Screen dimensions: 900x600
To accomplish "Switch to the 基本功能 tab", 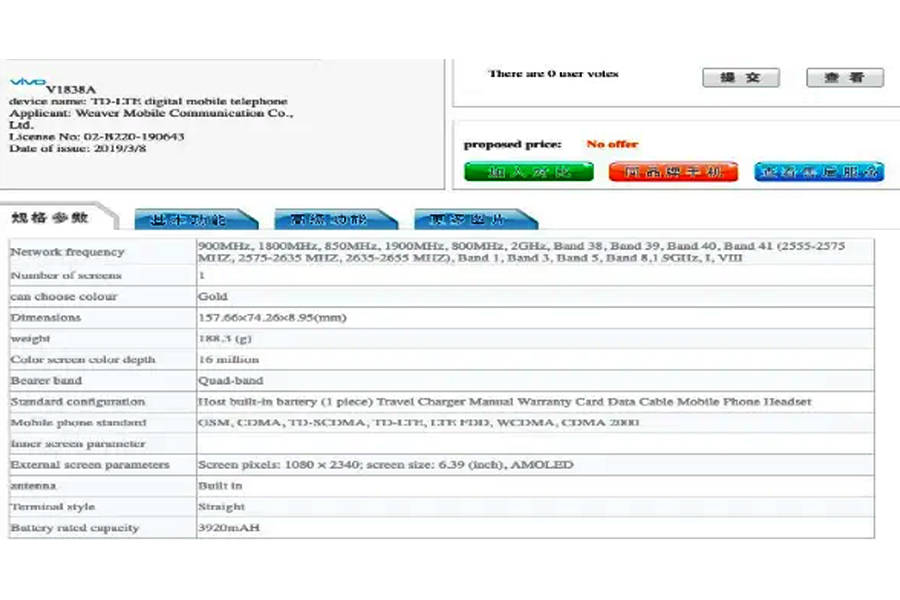I will [190, 220].
